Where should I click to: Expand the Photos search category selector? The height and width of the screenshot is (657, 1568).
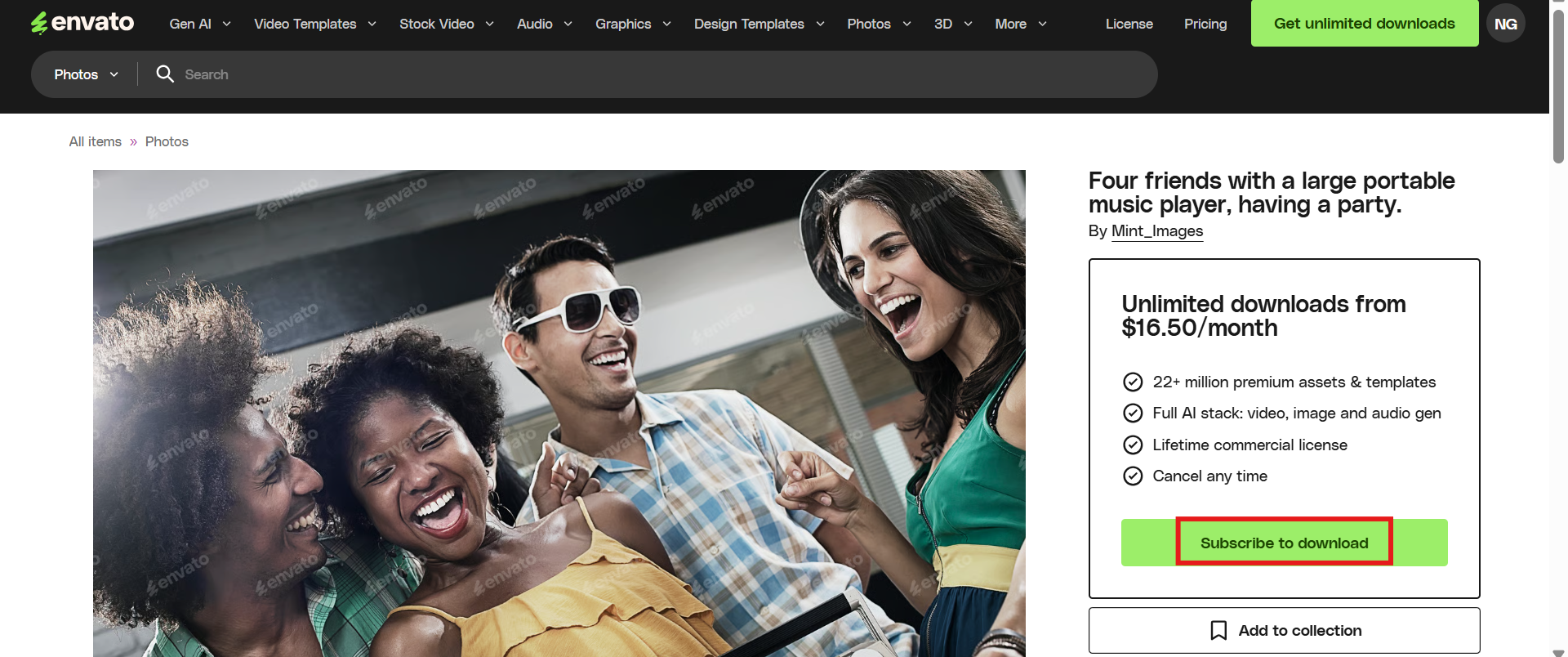pyautogui.click(x=87, y=74)
